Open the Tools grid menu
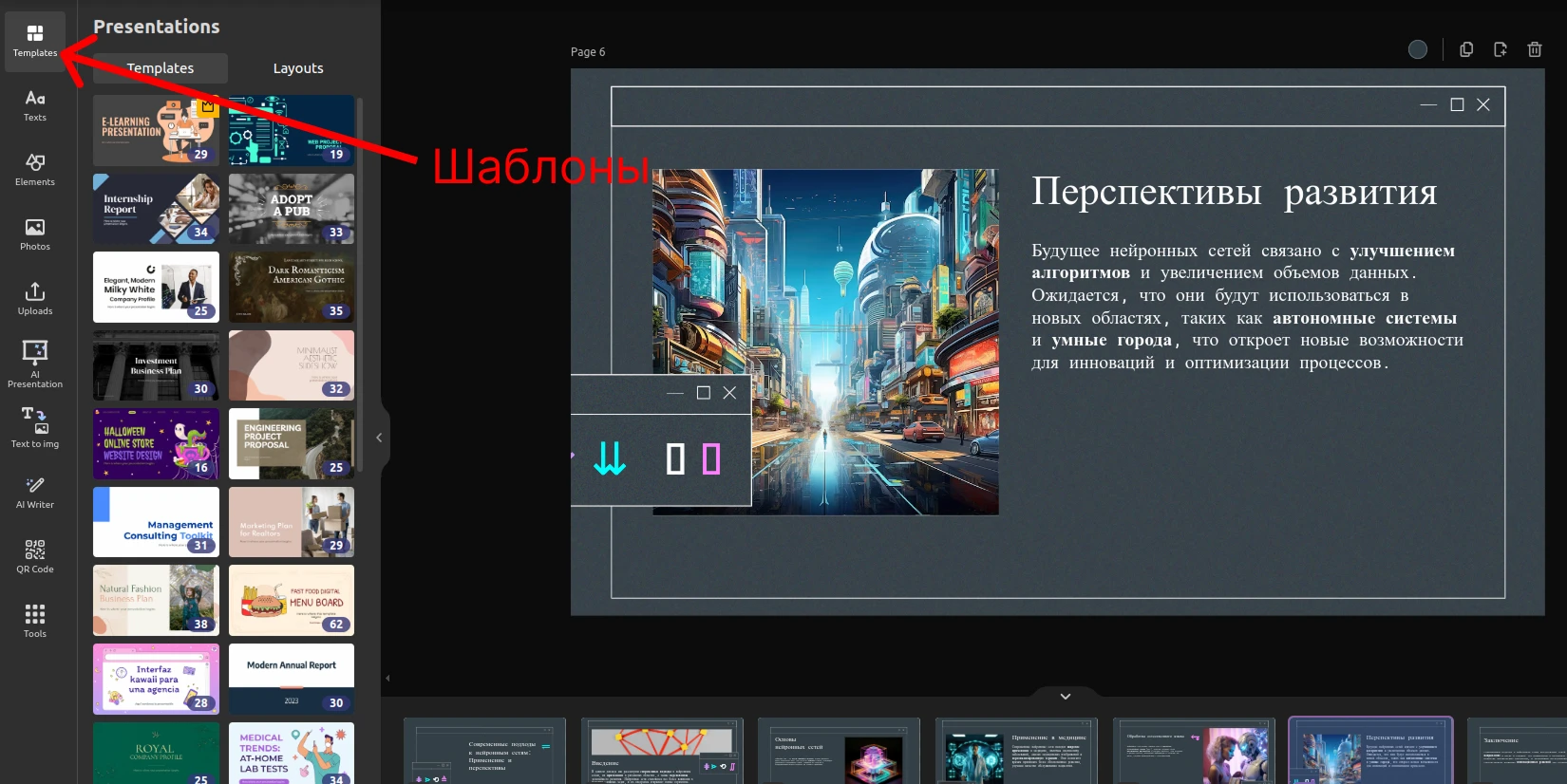The width and height of the screenshot is (1567, 784). pyautogui.click(x=35, y=622)
